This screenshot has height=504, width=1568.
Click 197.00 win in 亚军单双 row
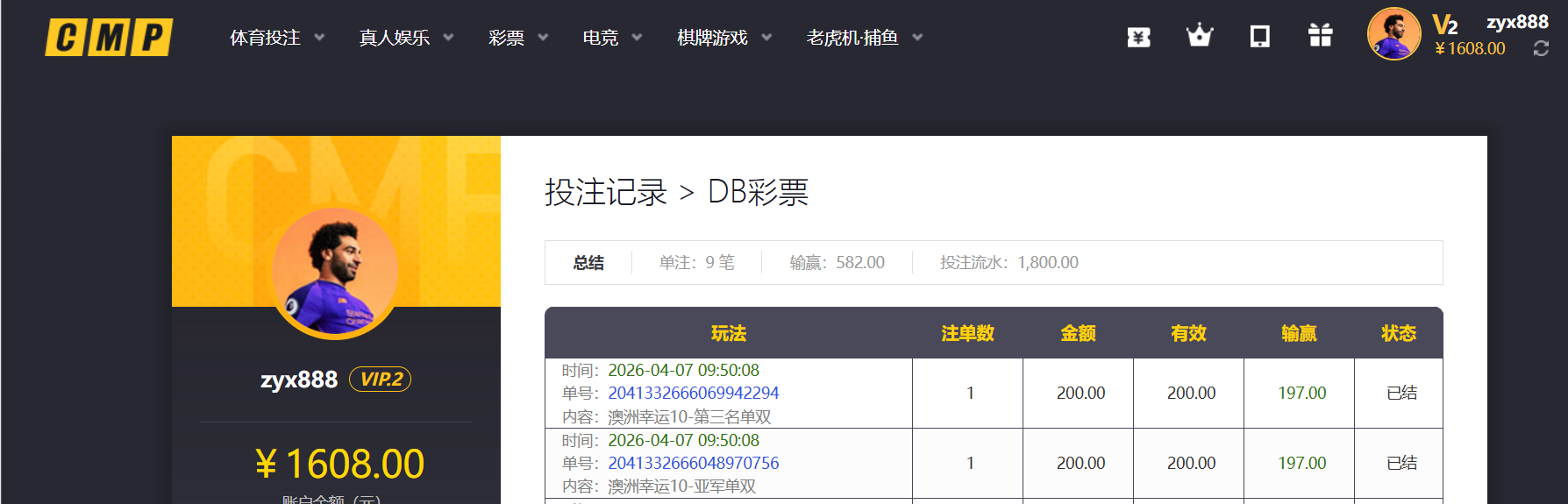1301,463
